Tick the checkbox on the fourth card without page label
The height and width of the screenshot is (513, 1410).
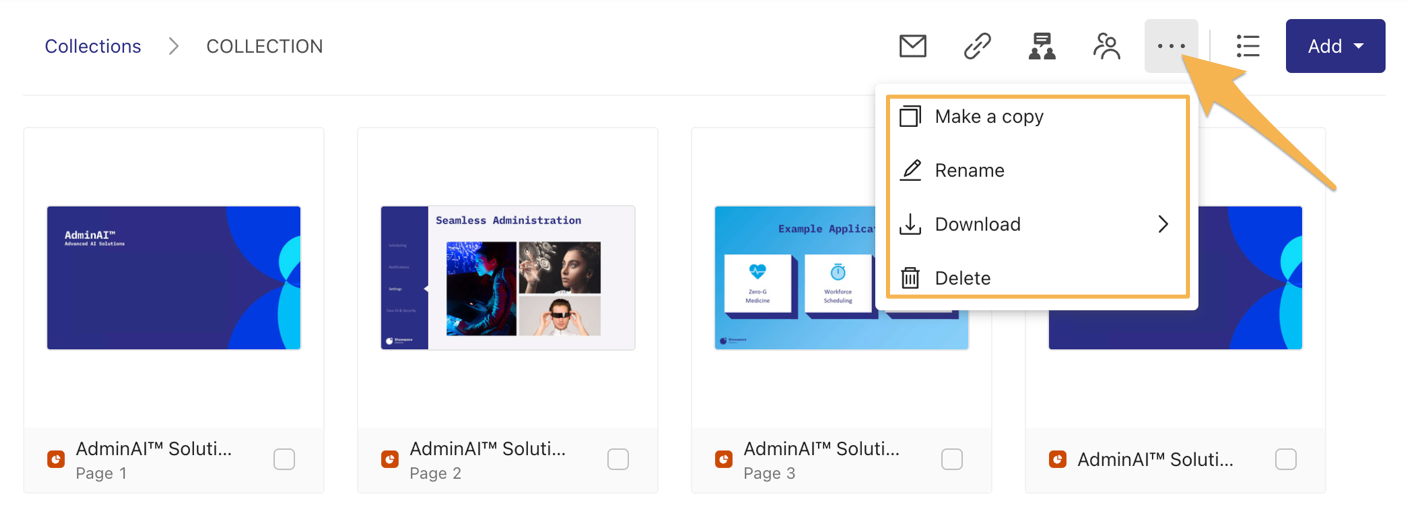[x=1286, y=459]
